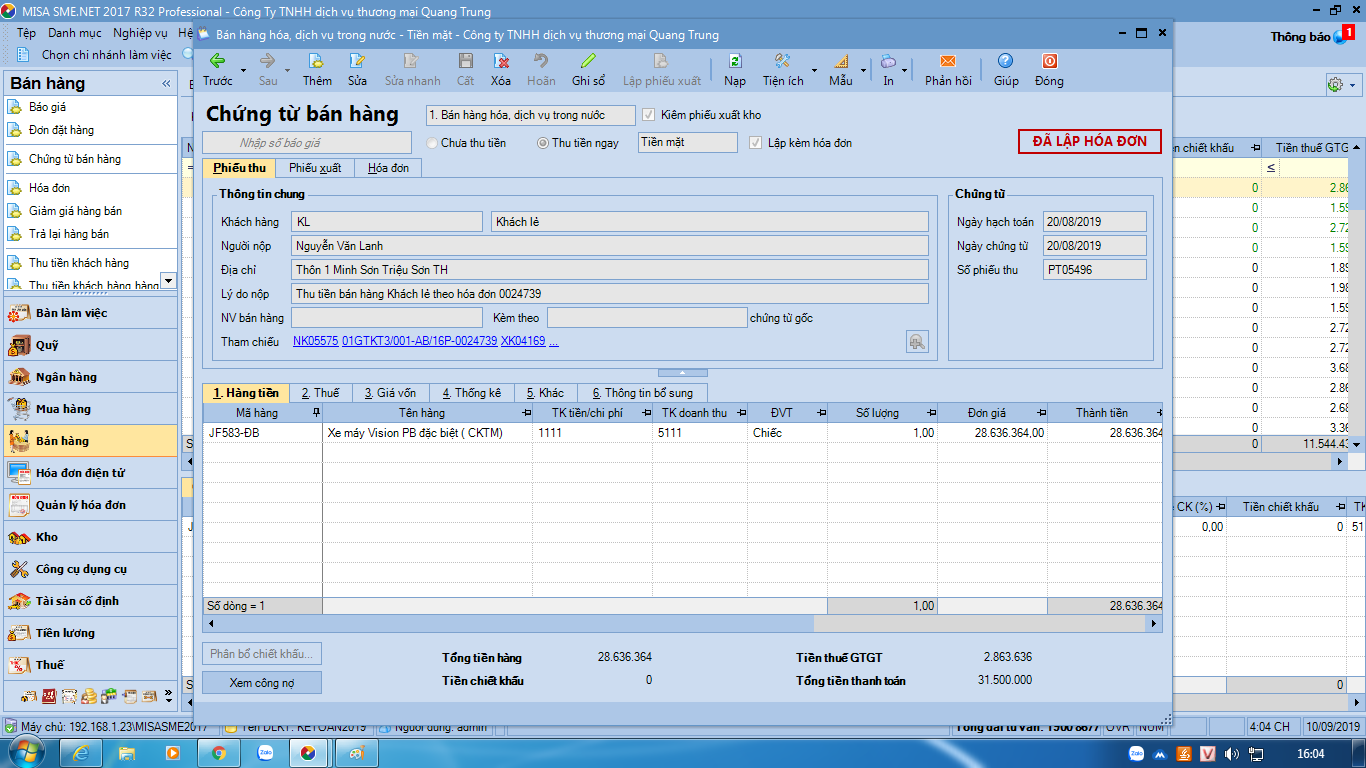Collapse the Bán hàng sidebar panel chevron
Viewport: 1366px width, 768px height.
[x=166, y=84]
